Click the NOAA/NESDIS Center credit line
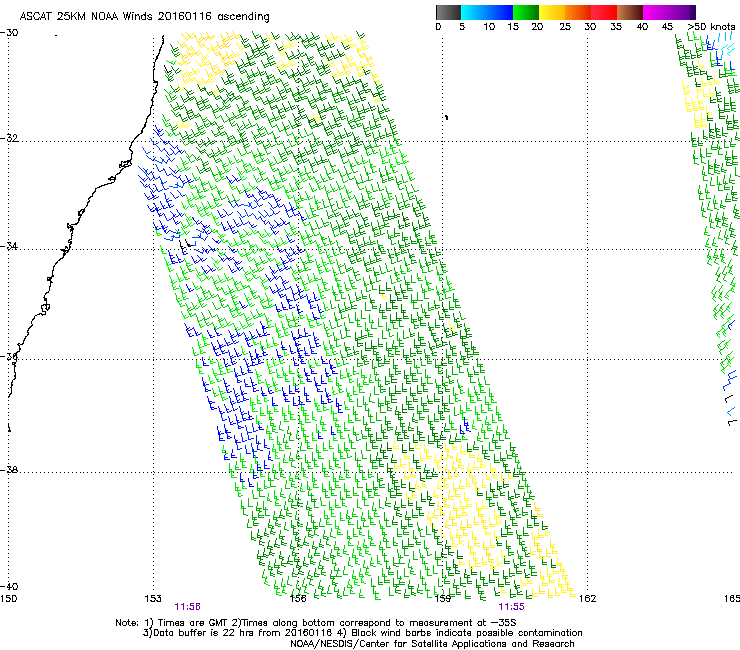 point(432,644)
